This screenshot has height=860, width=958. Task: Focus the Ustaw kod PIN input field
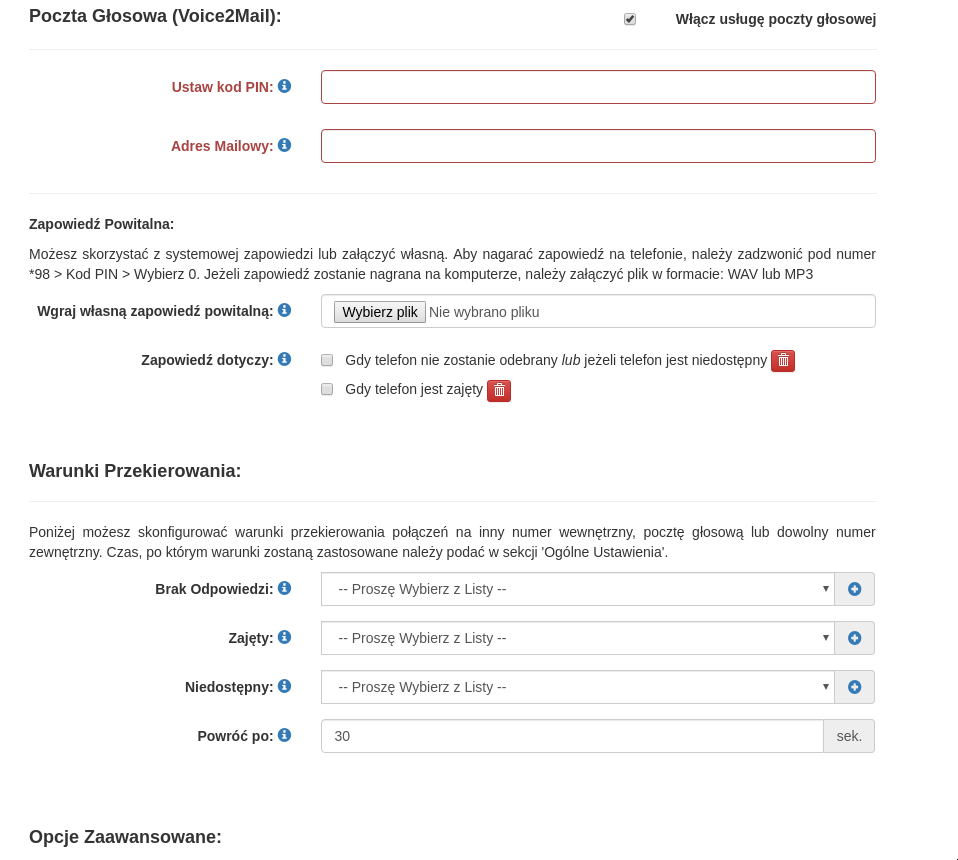pyautogui.click(x=598, y=87)
